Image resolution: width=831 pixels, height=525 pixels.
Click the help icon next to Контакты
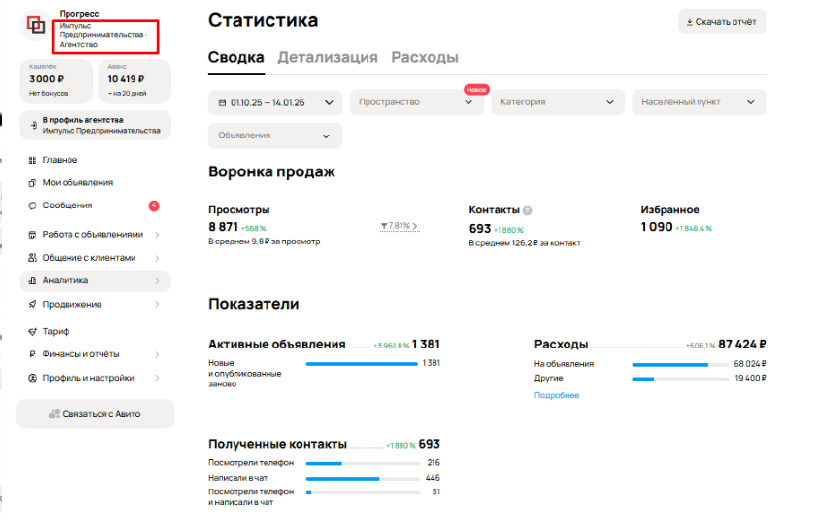tap(527, 211)
